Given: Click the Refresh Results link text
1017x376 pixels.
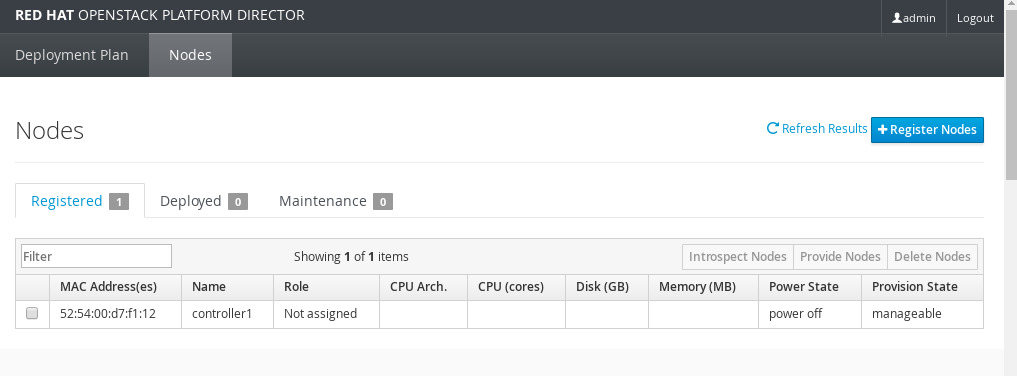Looking at the screenshot, I should 824,128.
